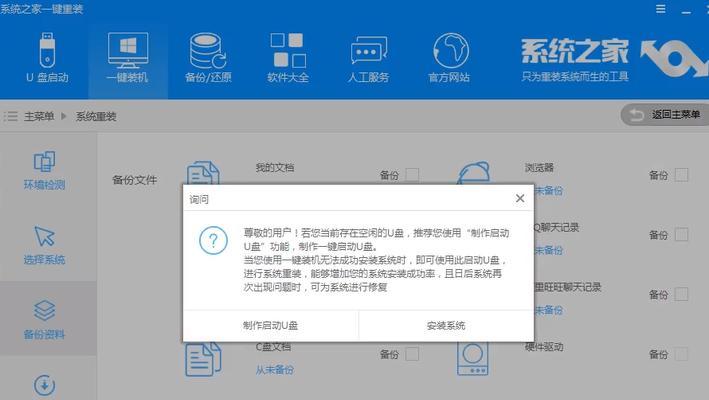Click the 硬件驱动 hard drive icon
The width and height of the screenshot is (709, 400).
(473, 359)
